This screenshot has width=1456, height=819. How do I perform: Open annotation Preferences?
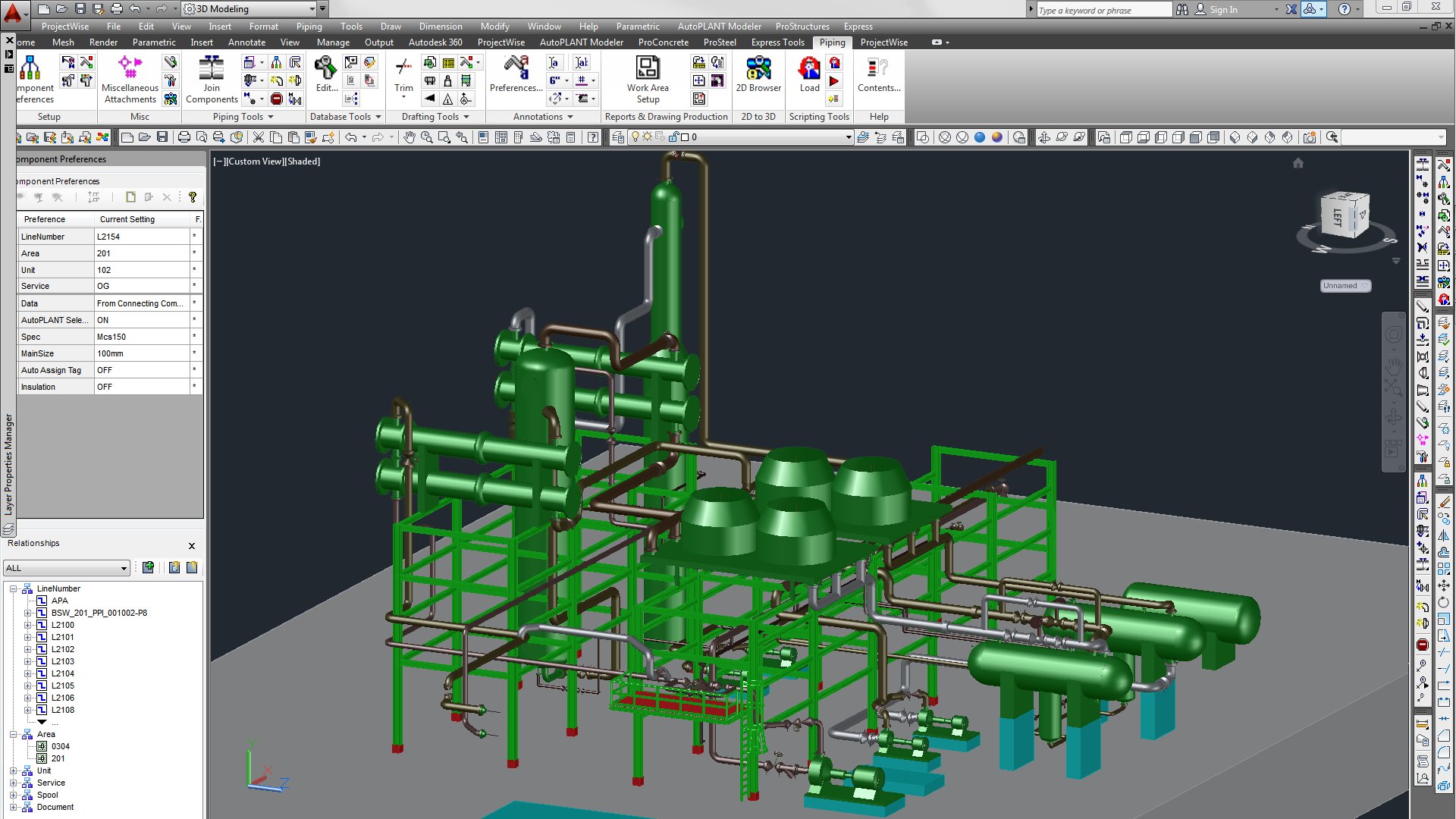516,74
